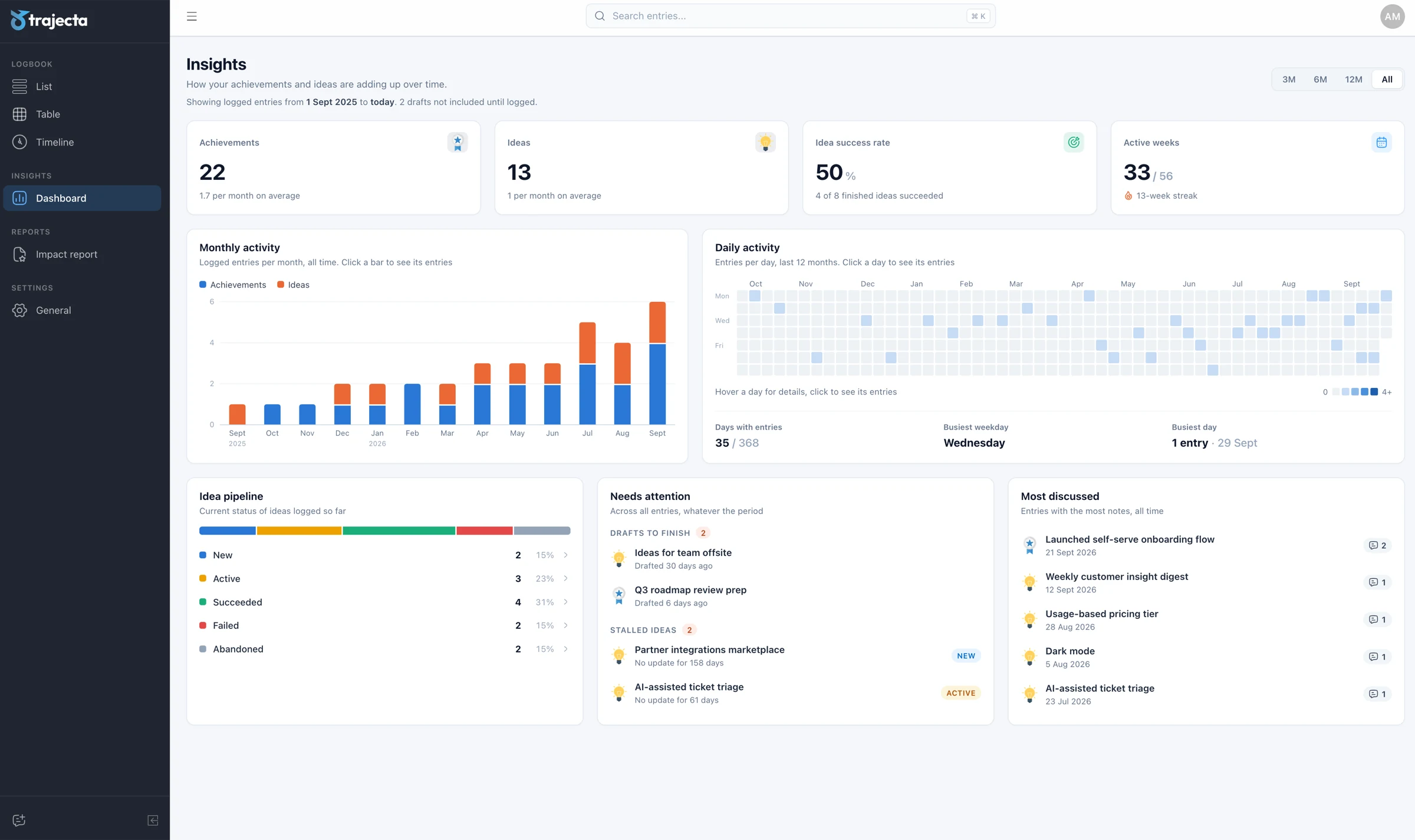Expand the Active ideas row chevron
The image size is (1415, 840).
(565, 578)
